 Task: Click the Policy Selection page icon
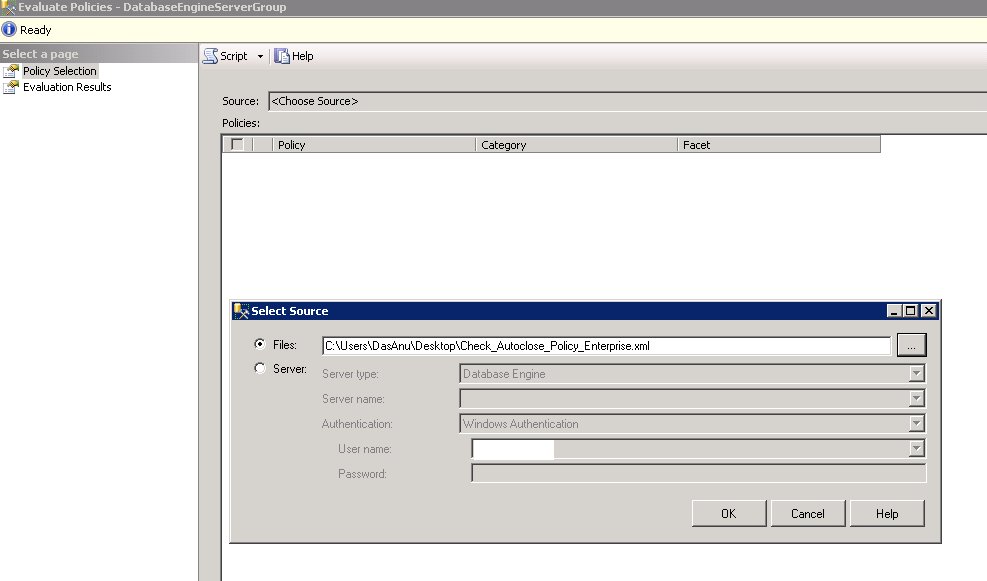point(11,71)
